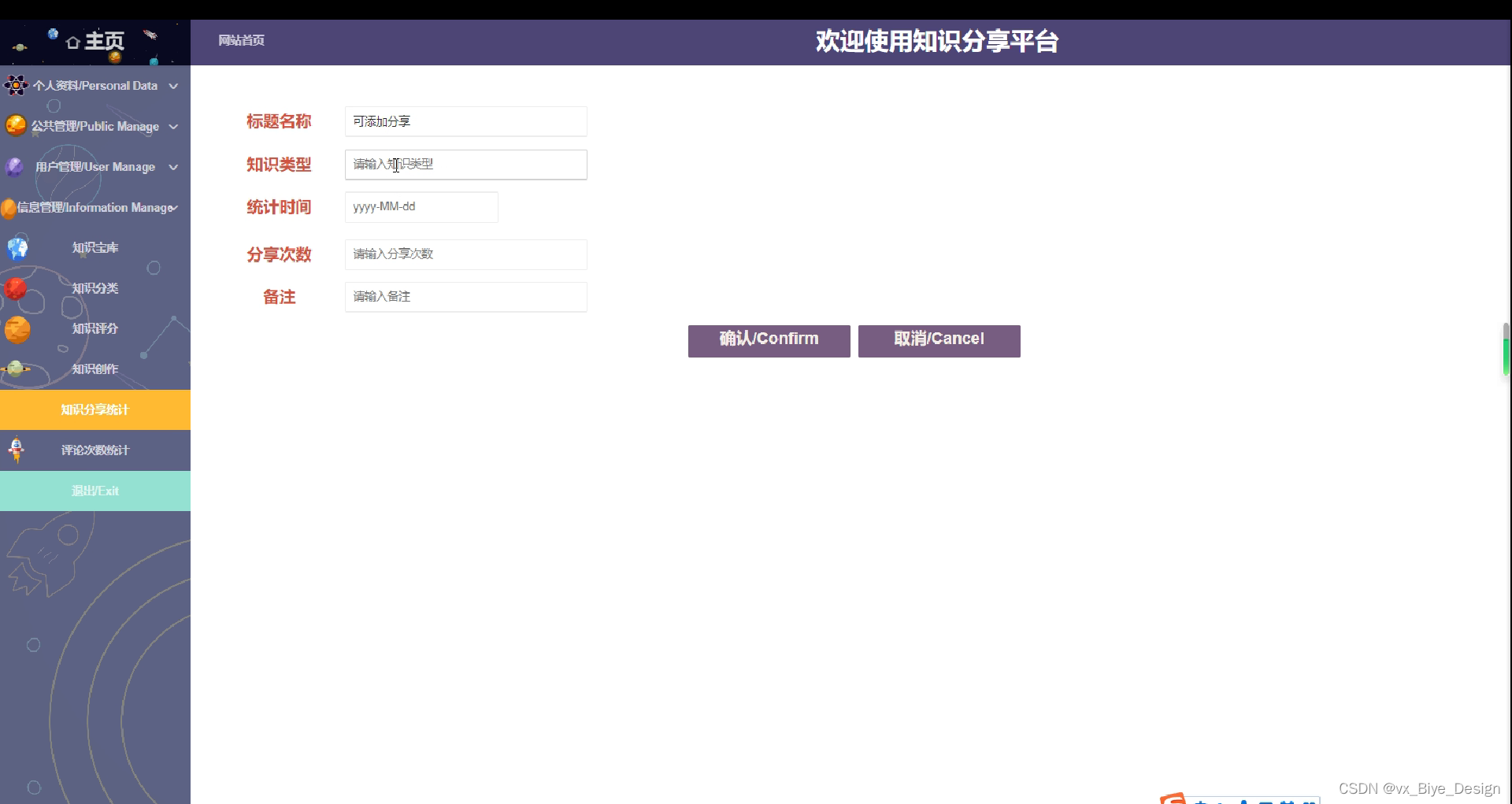Go to 知识分类 in the sidebar
The image size is (1512, 804).
pyautogui.click(x=95, y=288)
